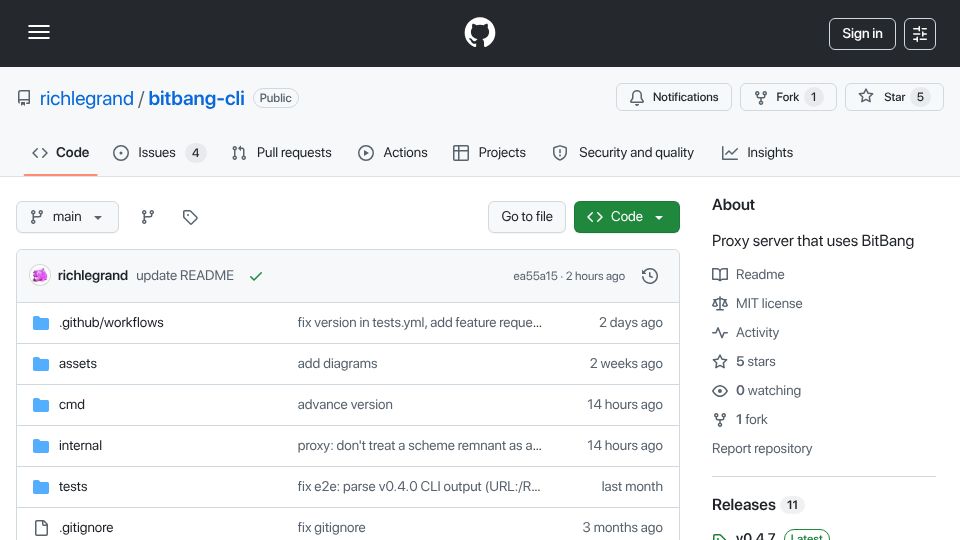Click the '2 days ago' timestamp
This screenshot has height=540, width=960.
click(x=631, y=323)
